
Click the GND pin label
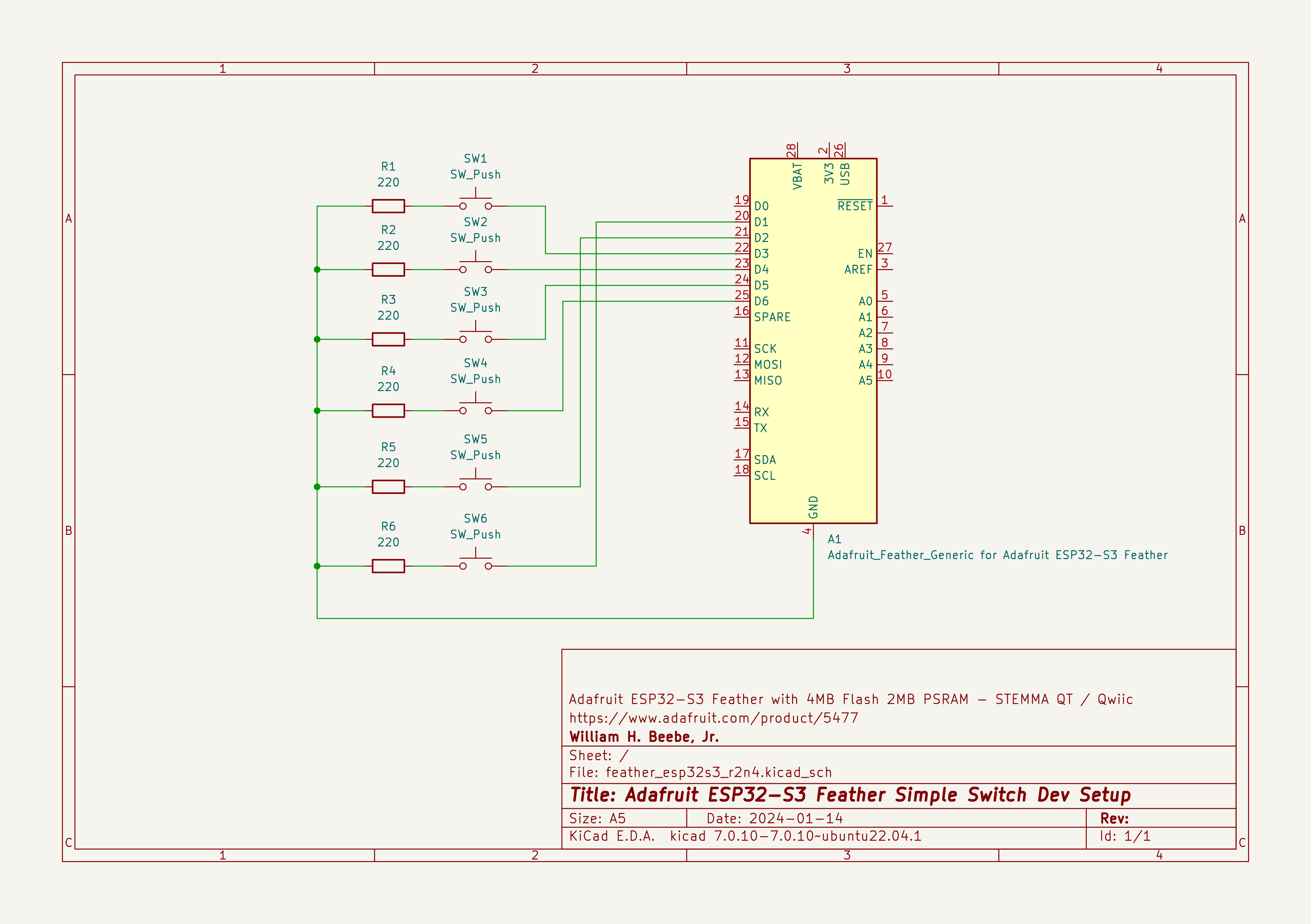[x=814, y=507]
